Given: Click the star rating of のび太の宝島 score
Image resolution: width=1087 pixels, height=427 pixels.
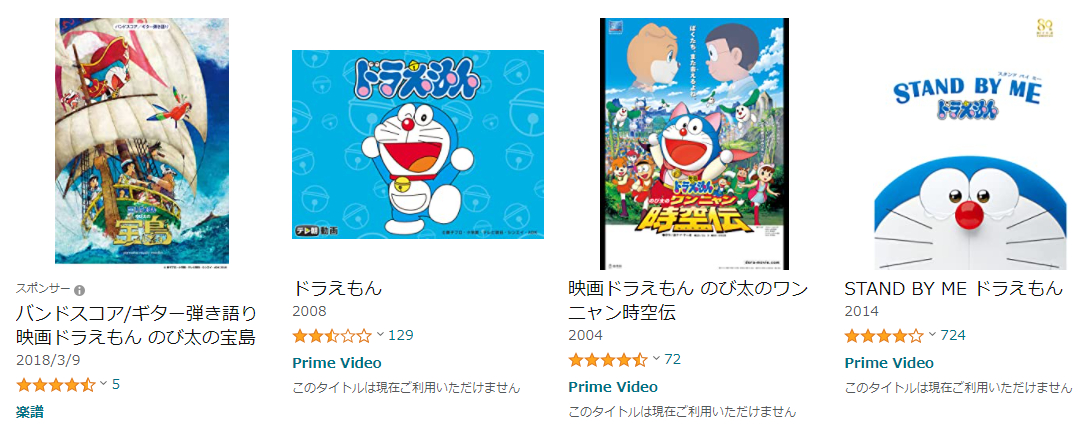Looking at the screenshot, I should point(55,384).
